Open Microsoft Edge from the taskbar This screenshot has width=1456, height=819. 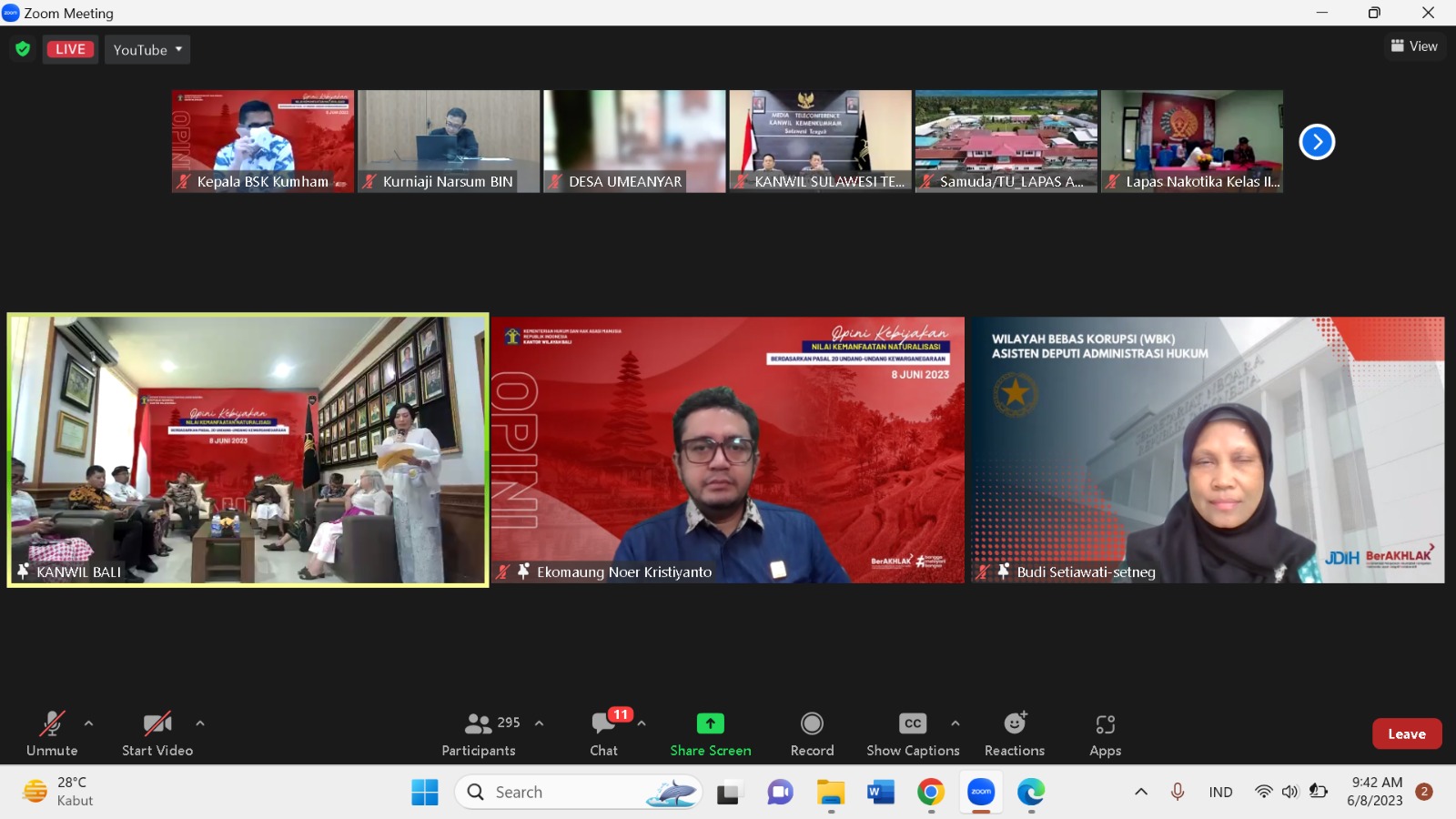click(x=1031, y=793)
